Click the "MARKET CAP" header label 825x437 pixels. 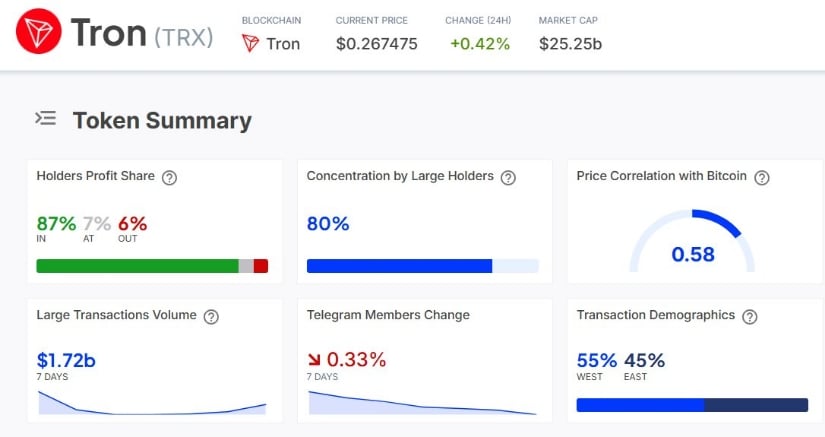568,21
